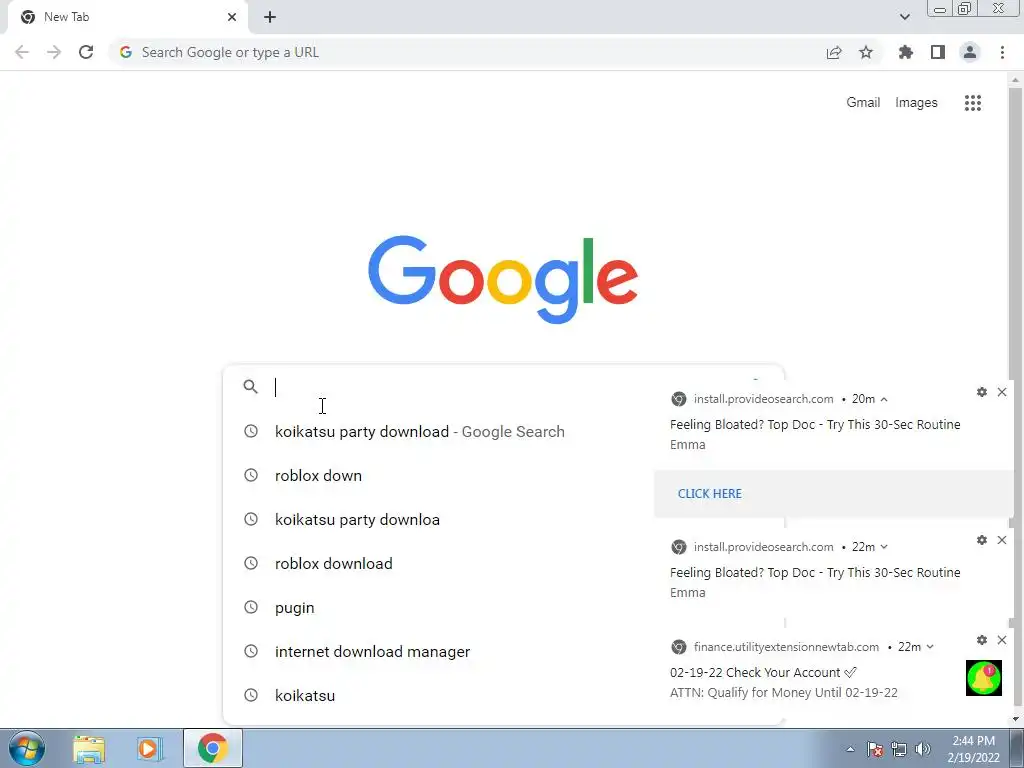Open the Images link
The height and width of the screenshot is (768, 1024).
tap(916, 103)
